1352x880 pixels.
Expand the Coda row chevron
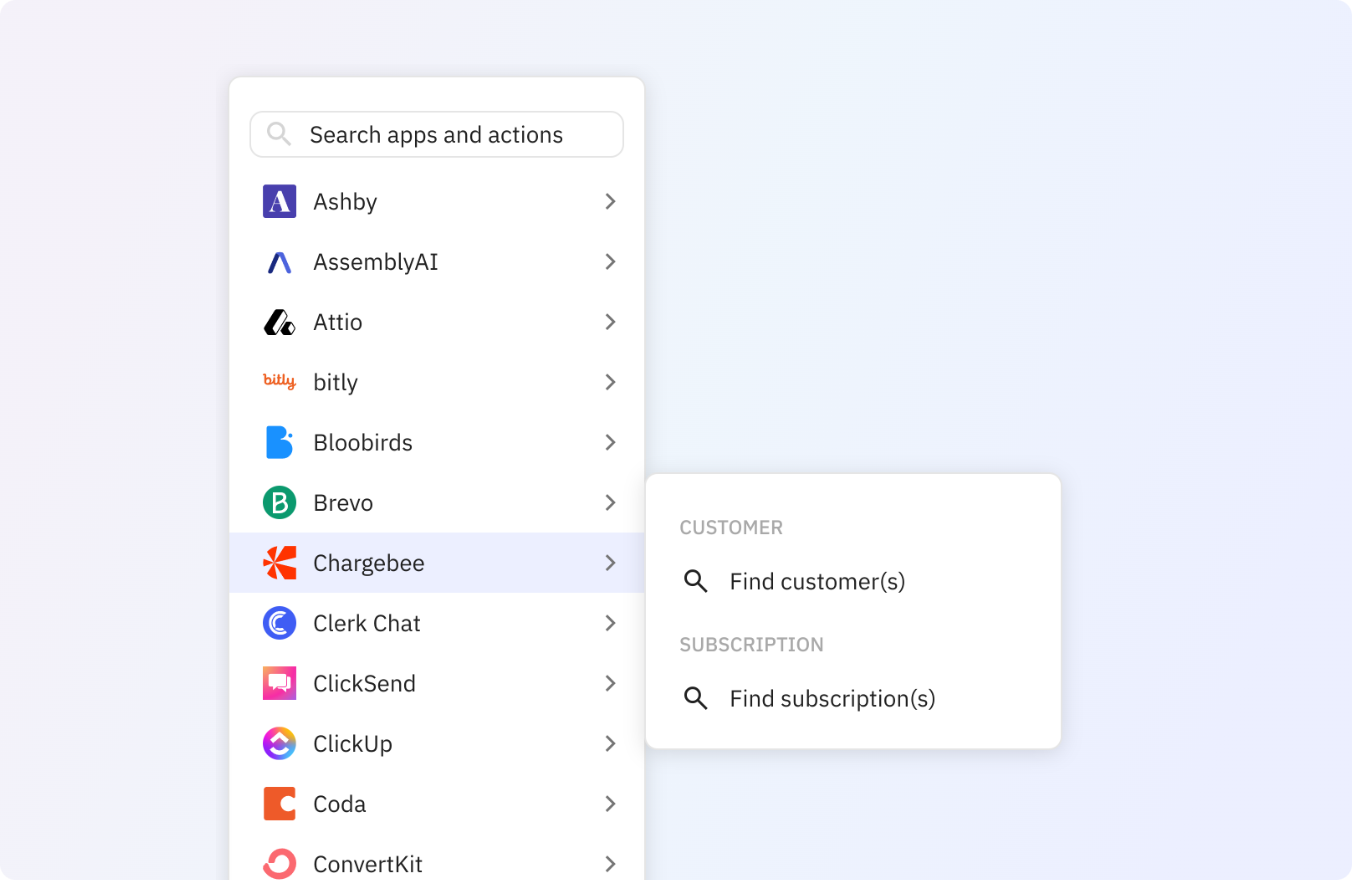pos(610,804)
